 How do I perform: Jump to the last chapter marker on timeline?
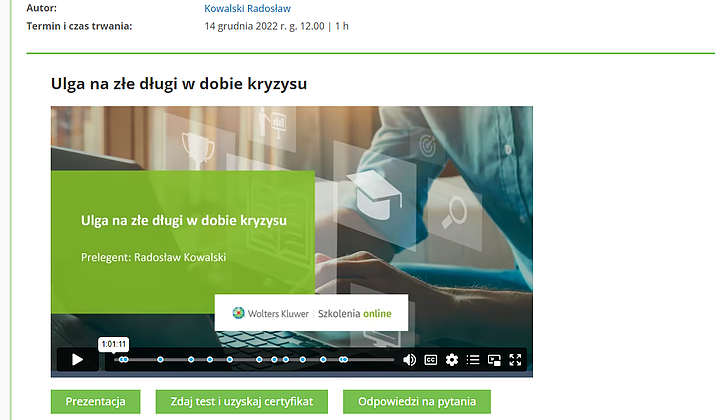pyautogui.click(x=345, y=359)
